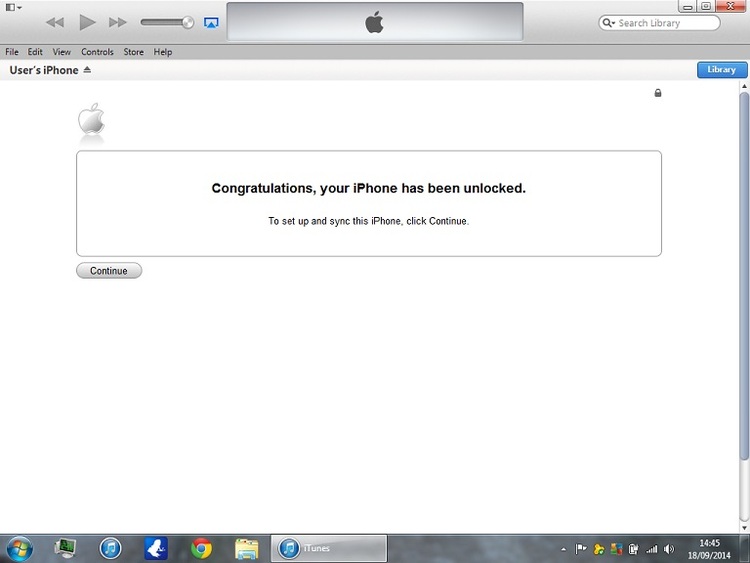Open the Action Center flag icon
This screenshot has width=750, height=563.
click(x=580, y=549)
